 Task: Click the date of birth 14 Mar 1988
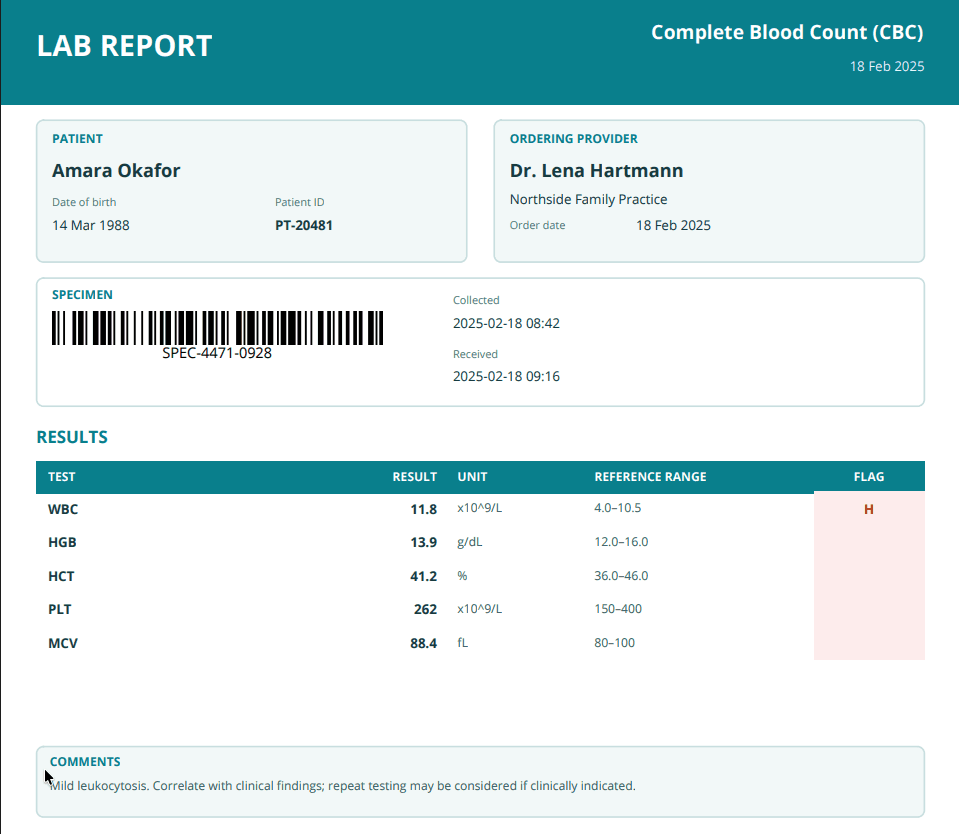(91, 225)
